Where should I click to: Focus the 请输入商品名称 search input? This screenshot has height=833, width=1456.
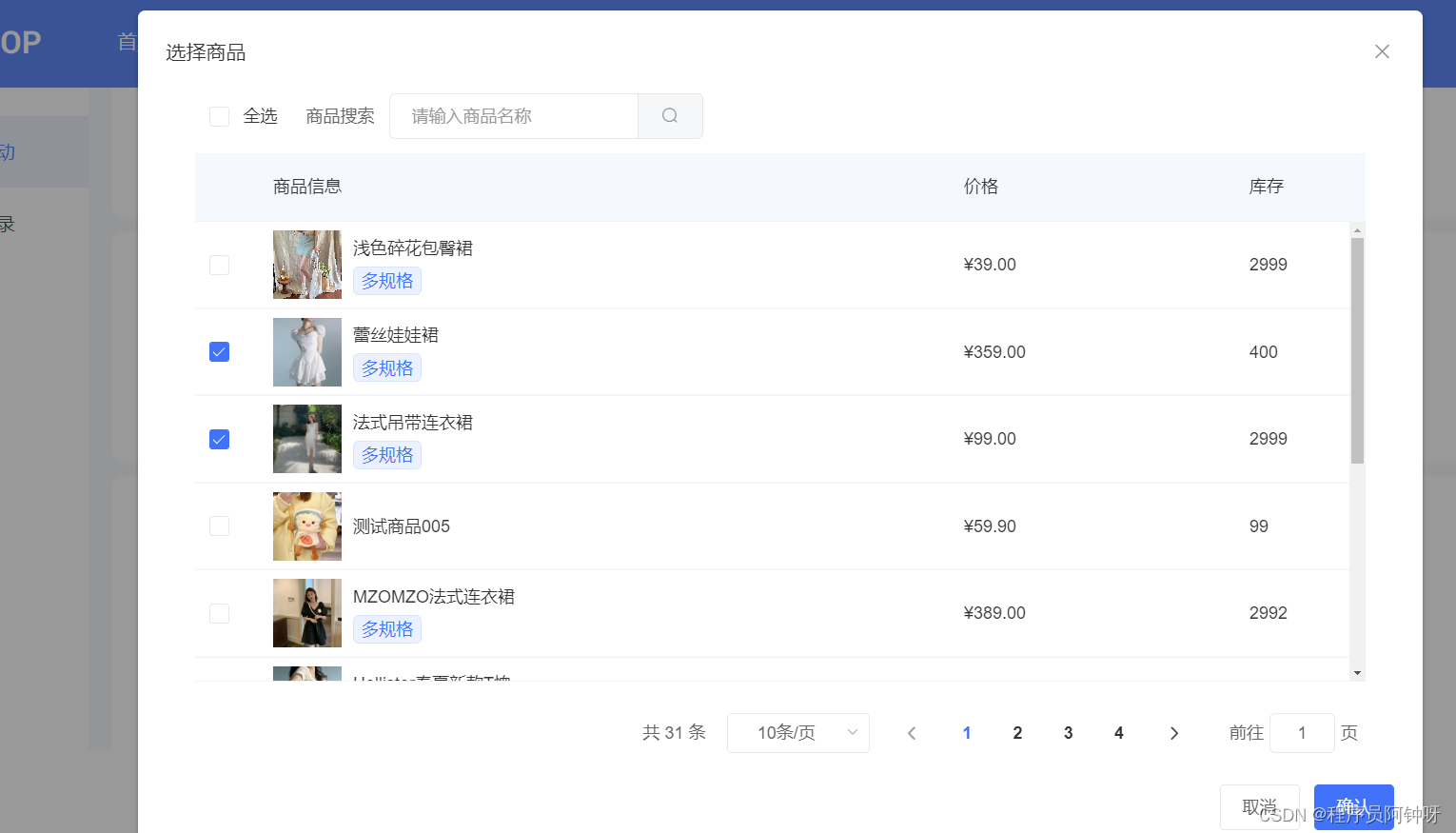(x=514, y=116)
